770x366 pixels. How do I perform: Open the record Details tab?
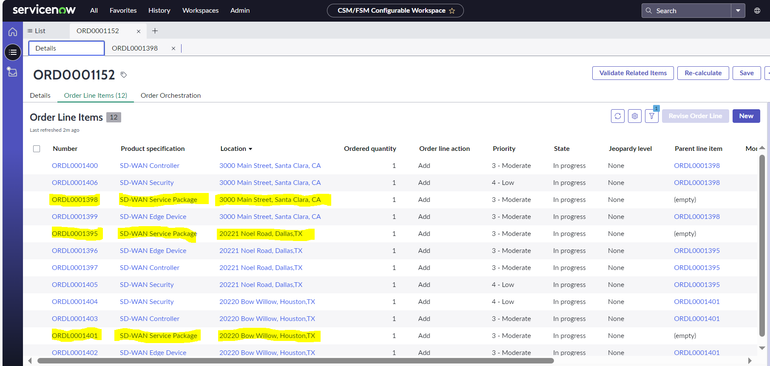[x=40, y=95]
